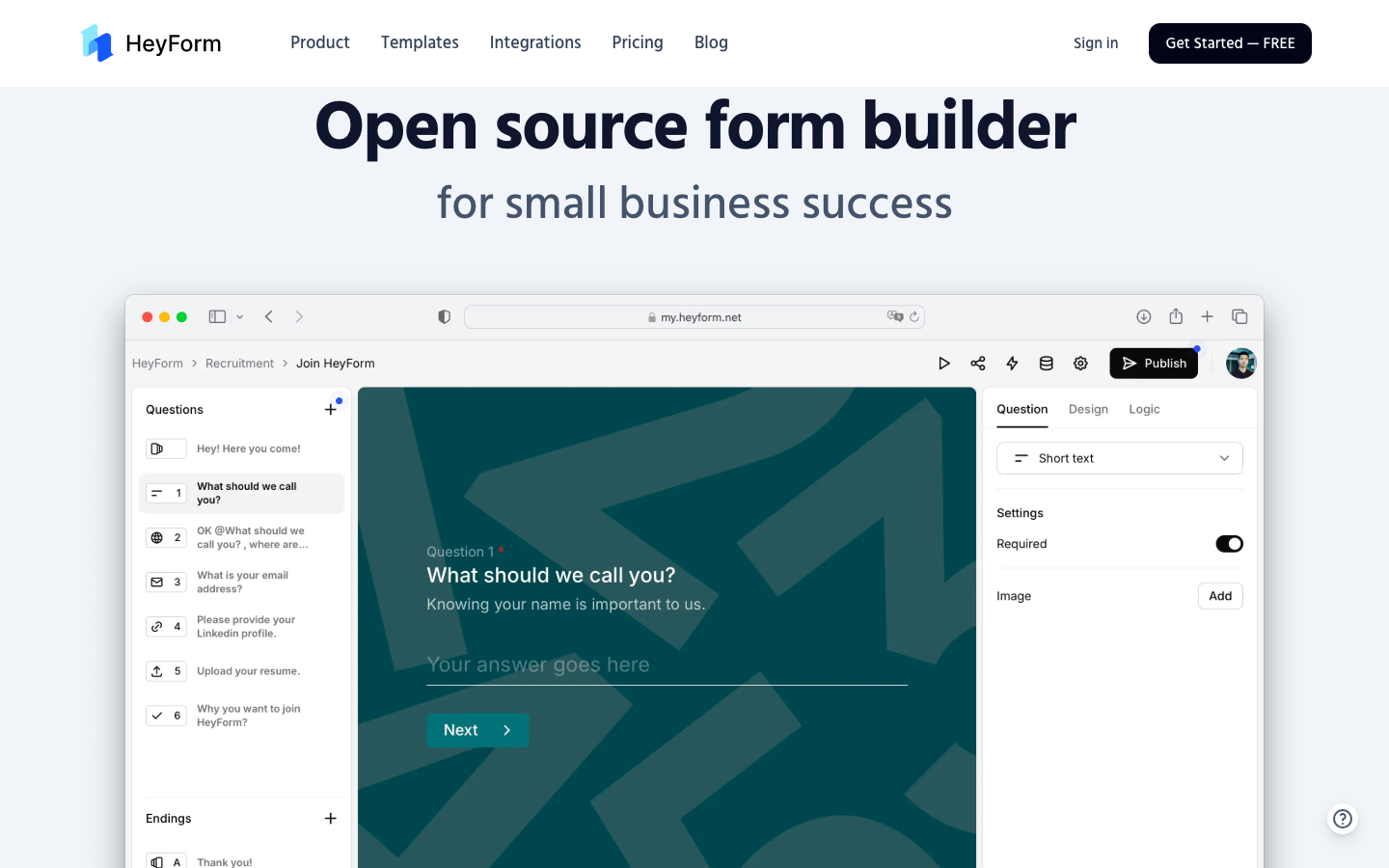This screenshot has height=868, width=1389.
Task: Open the share connections icon
Action: click(x=978, y=364)
